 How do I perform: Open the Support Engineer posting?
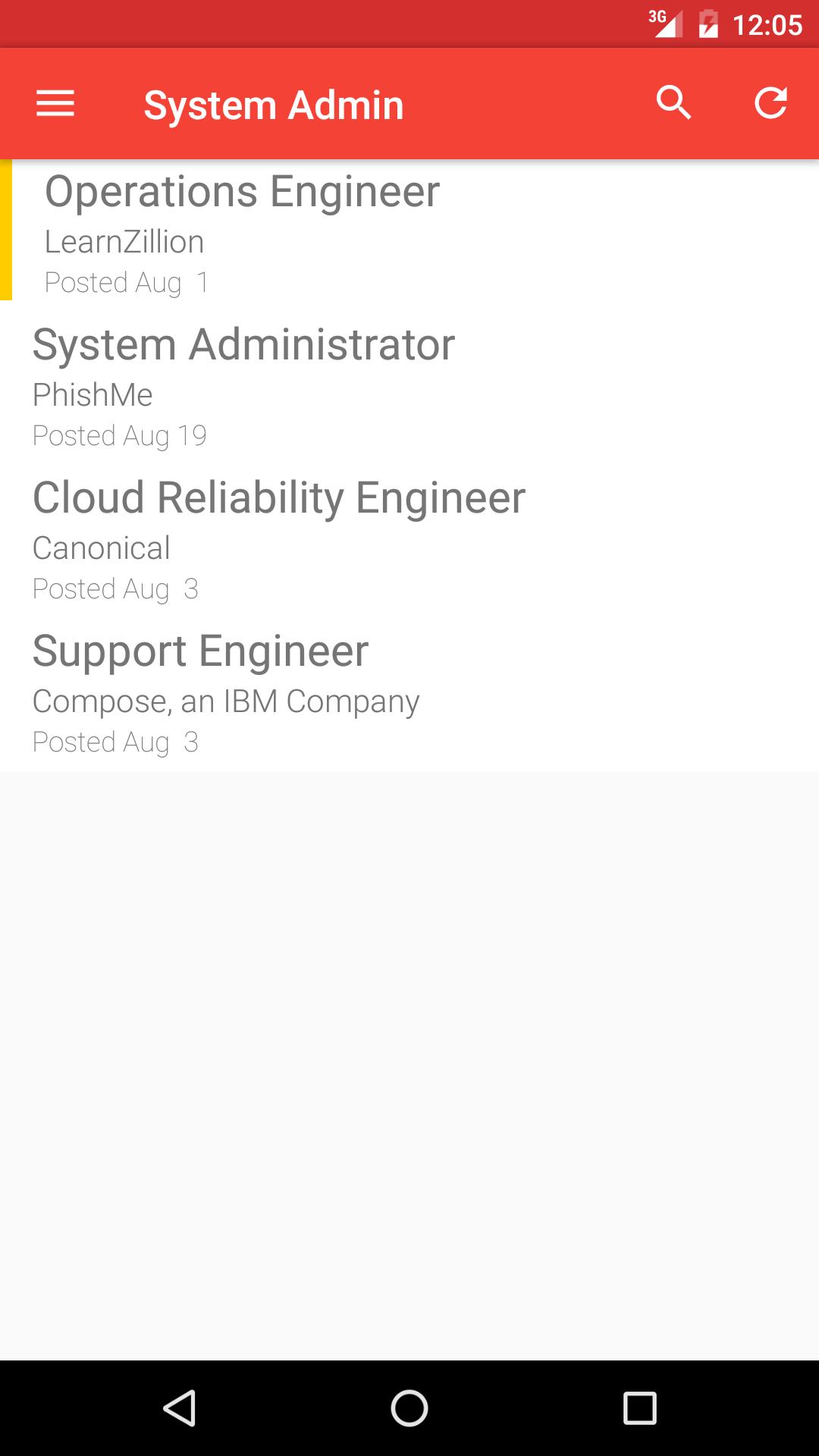click(201, 651)
